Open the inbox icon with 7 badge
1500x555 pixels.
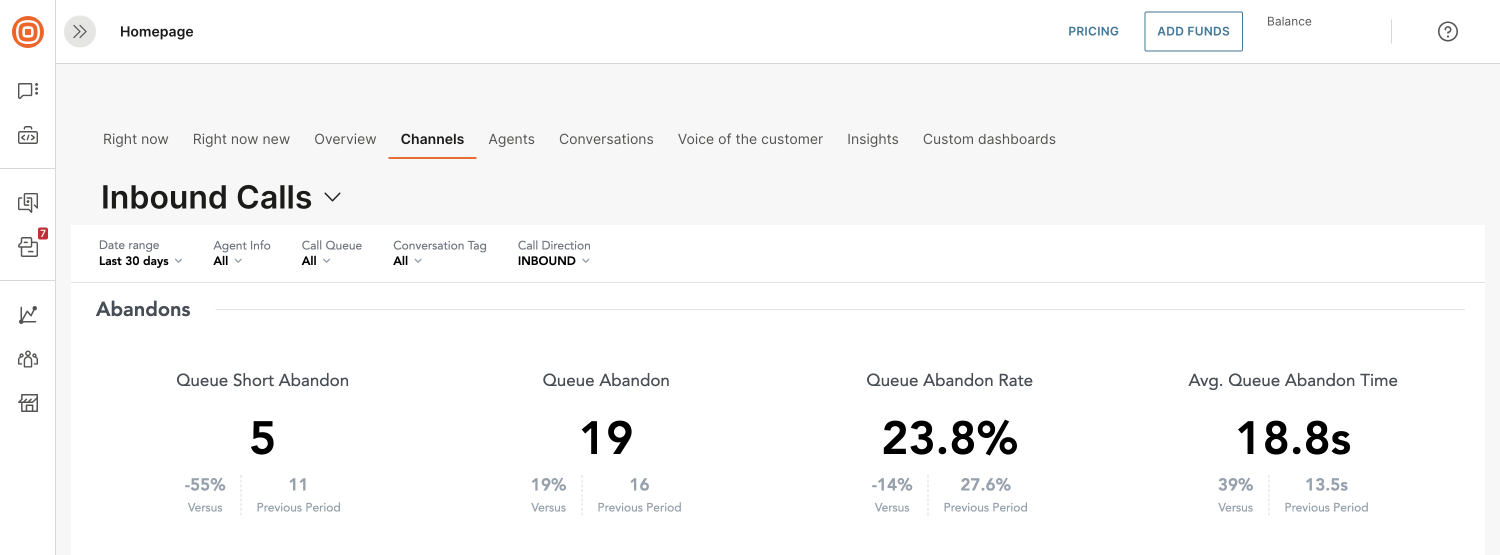(x=30, y=245)
